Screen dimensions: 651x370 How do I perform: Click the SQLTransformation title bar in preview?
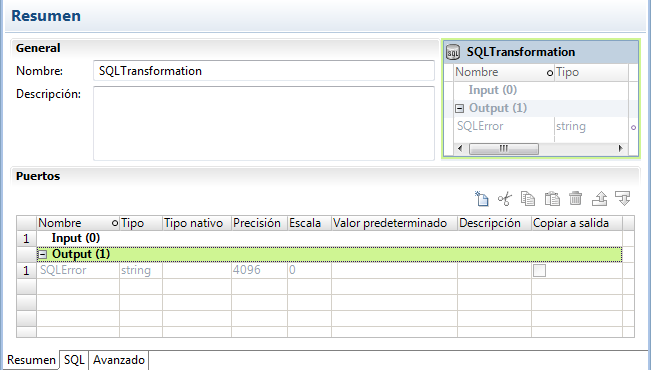541,52
